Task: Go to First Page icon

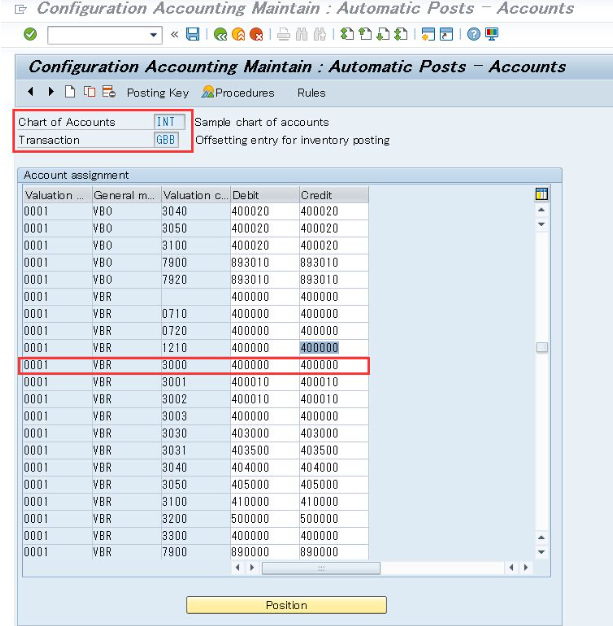Action: click(x=347, y=34)
